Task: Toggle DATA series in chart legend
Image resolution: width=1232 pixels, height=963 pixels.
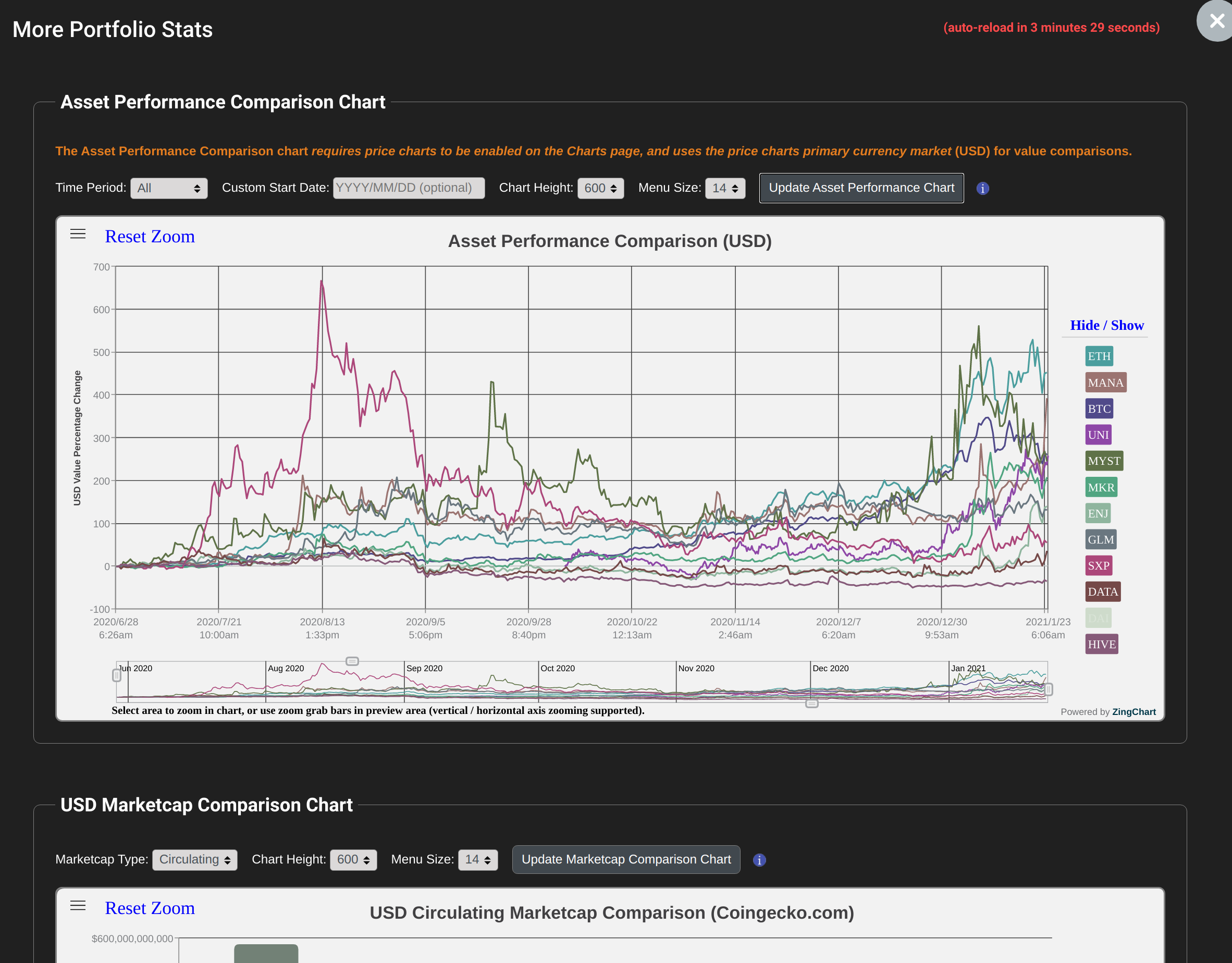Action: click(x=1103, y=592)
